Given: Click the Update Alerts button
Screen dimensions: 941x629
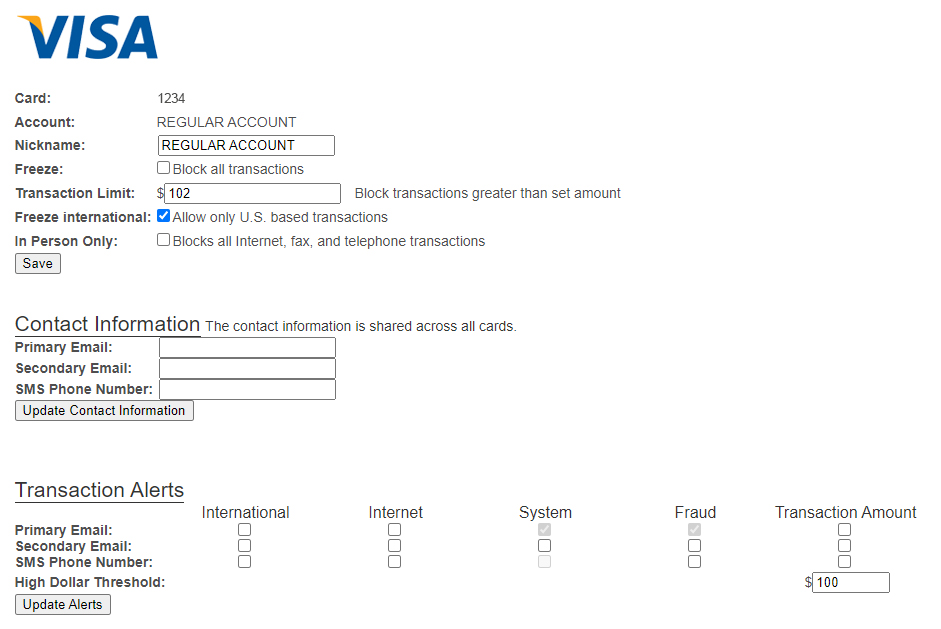Looking at the screenshot, I should (x=62, y=604).
